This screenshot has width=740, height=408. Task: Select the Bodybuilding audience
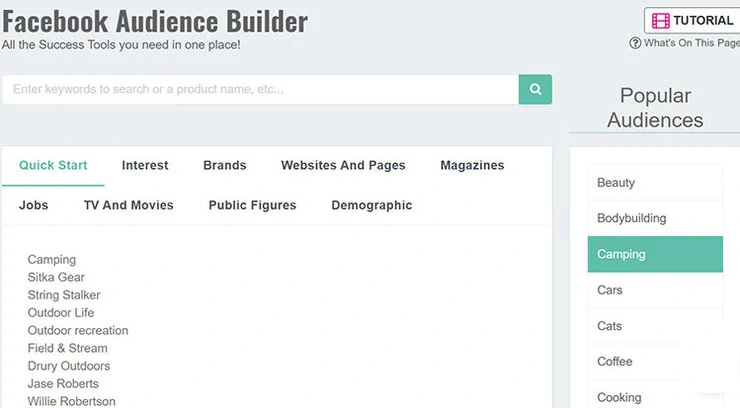point(631,218)
